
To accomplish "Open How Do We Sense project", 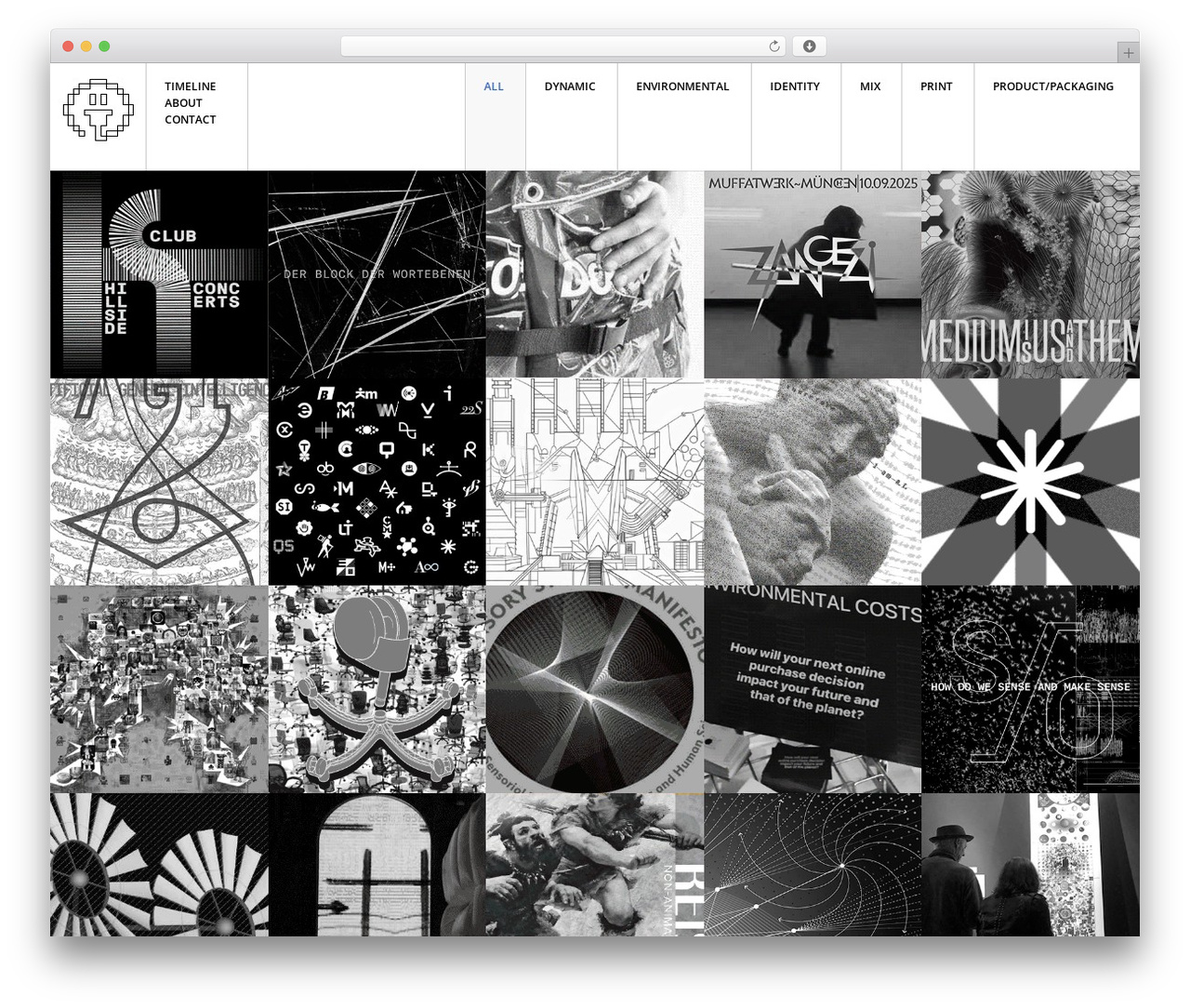I will click(x=1030, y=689).
